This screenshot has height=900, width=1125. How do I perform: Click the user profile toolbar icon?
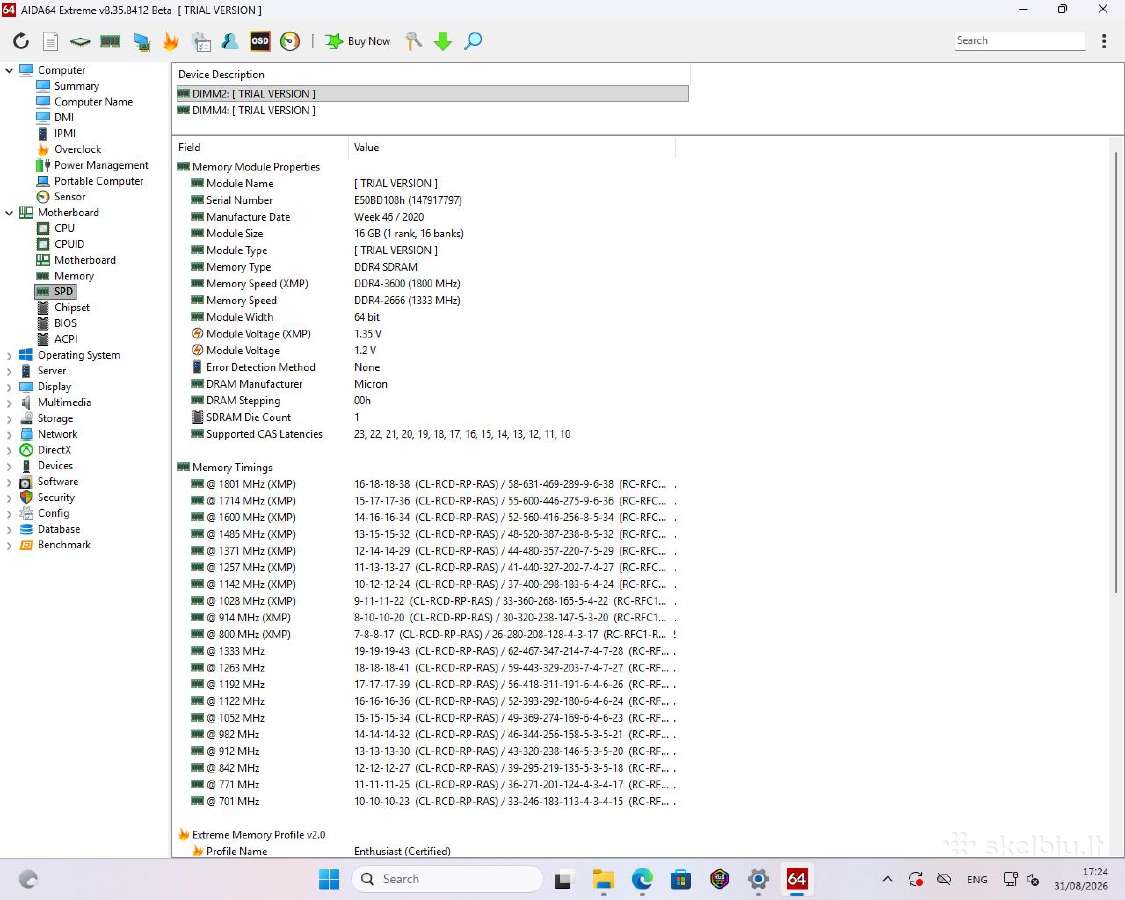230,41
